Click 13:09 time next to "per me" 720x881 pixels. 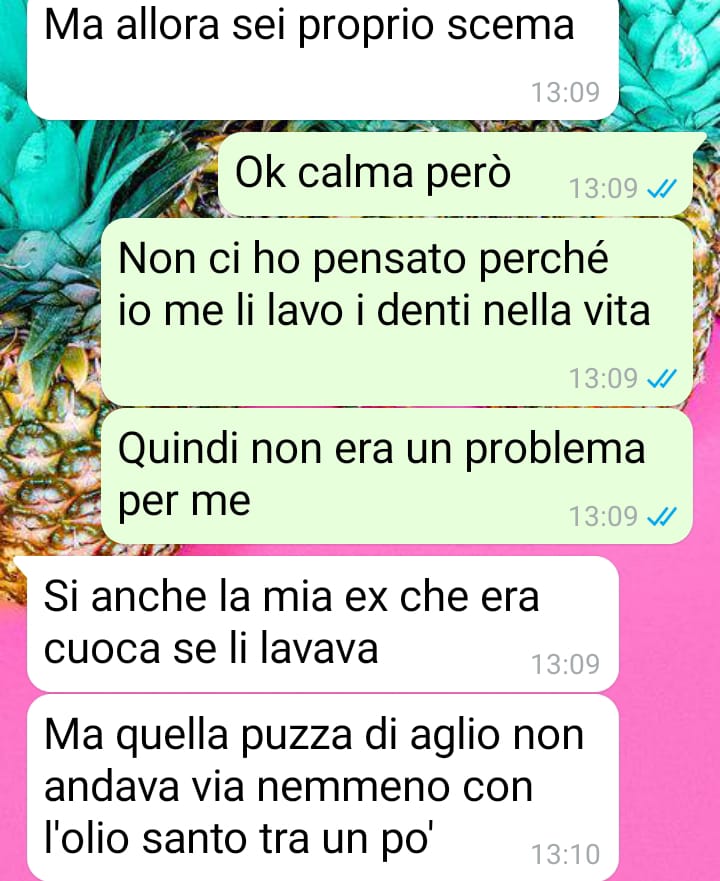click(x=604, y=516)
